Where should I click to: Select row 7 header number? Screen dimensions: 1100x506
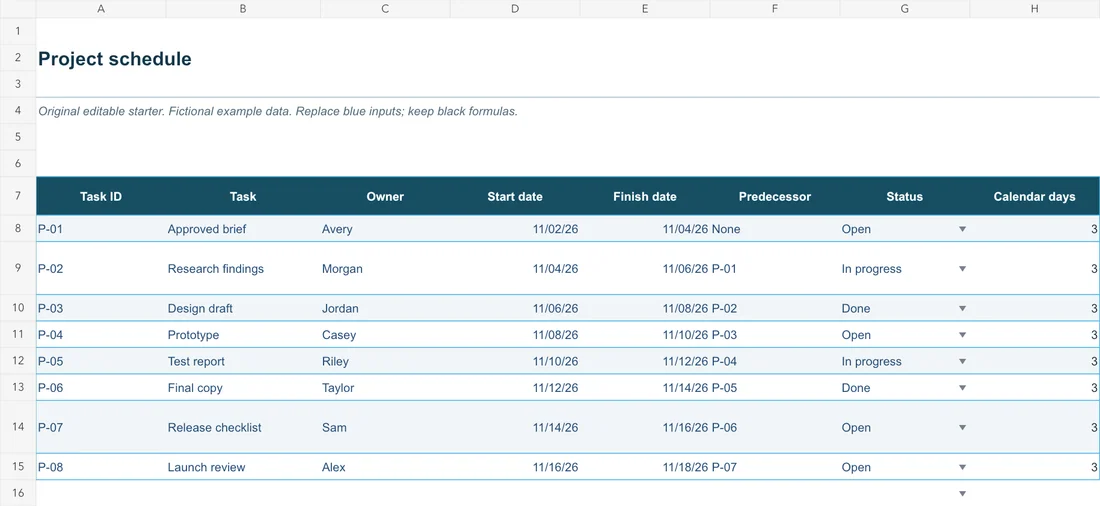point(18,196)
